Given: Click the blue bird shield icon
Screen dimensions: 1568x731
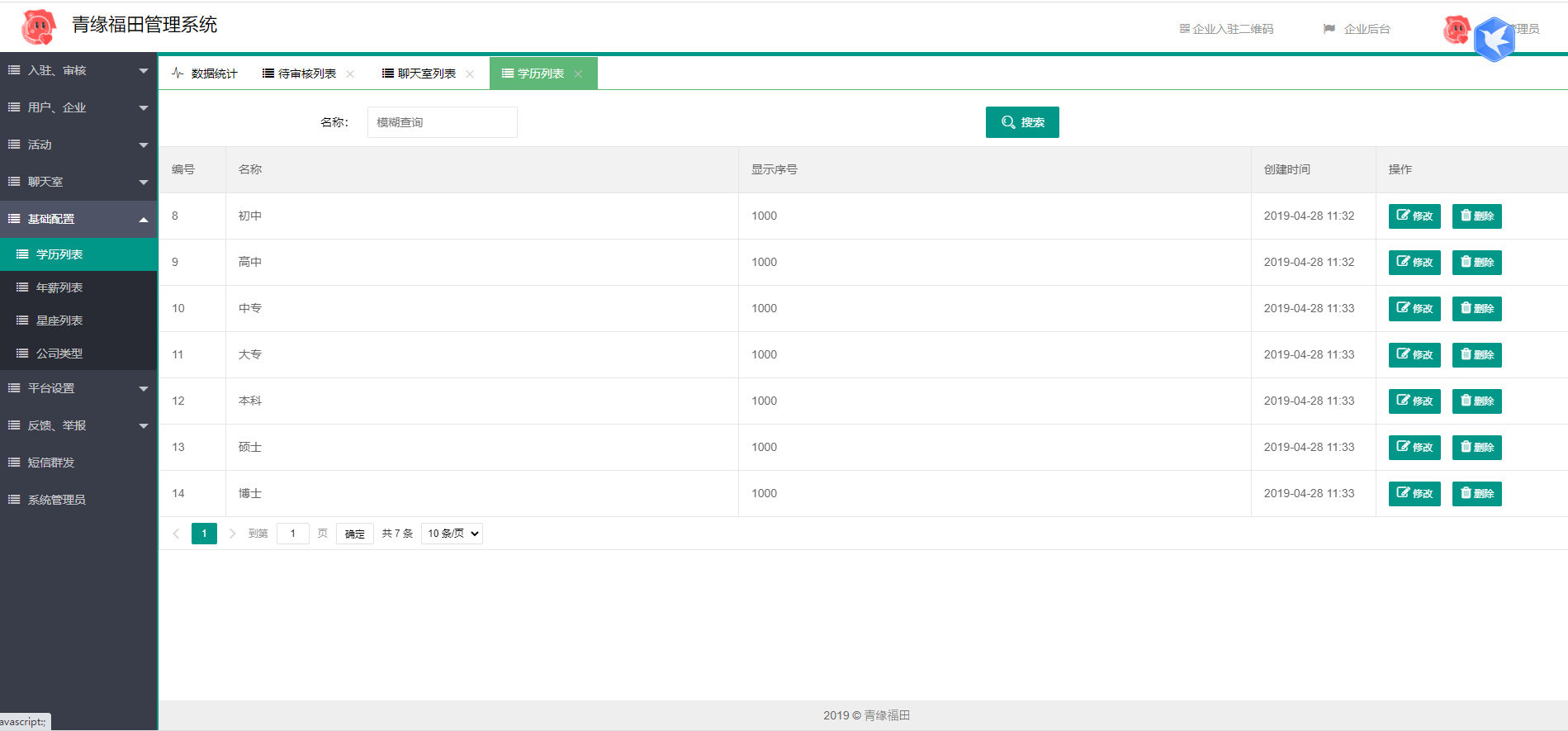Looking at the screenshot, I should [1495, 39].
